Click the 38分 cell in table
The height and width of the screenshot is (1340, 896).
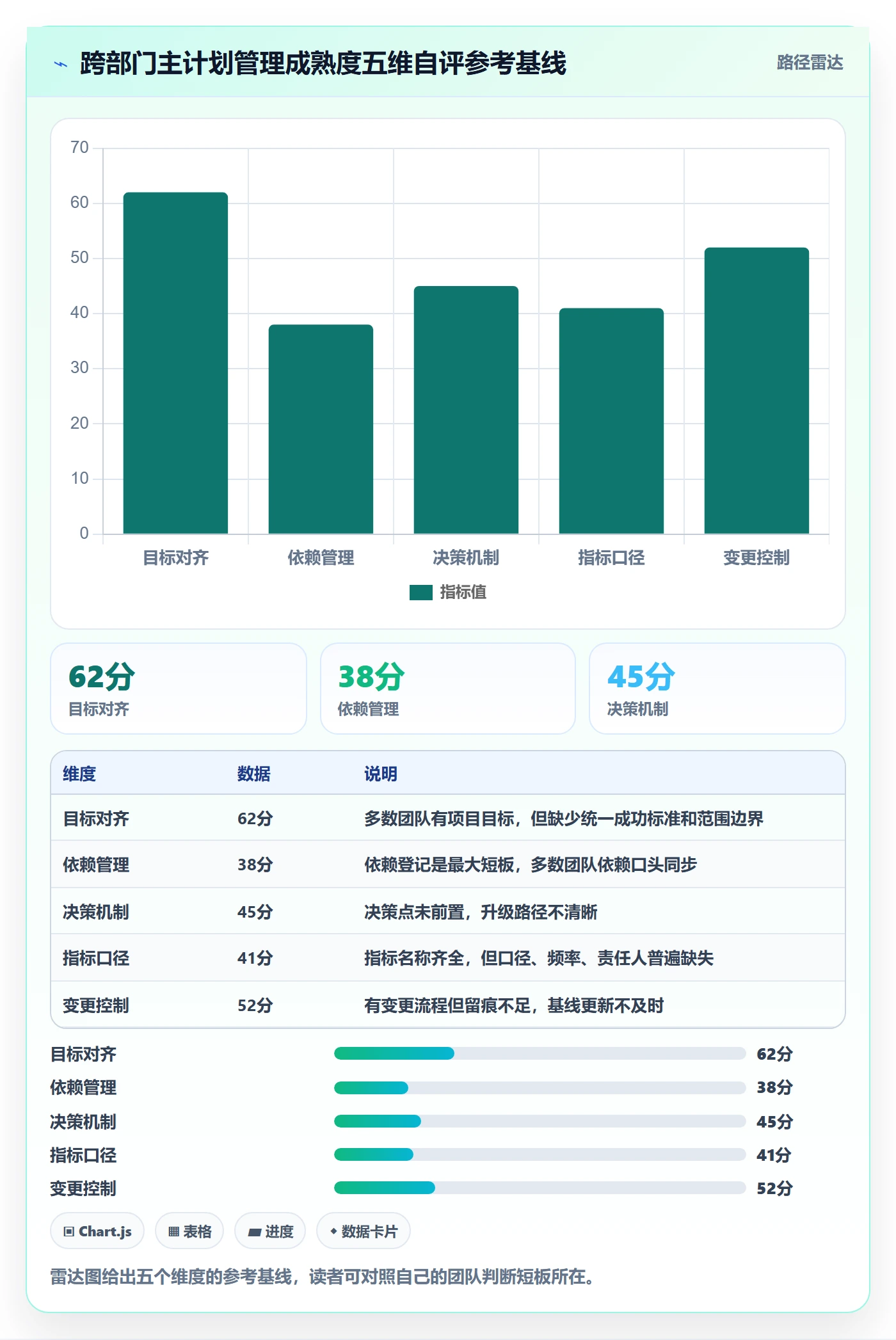255,865
